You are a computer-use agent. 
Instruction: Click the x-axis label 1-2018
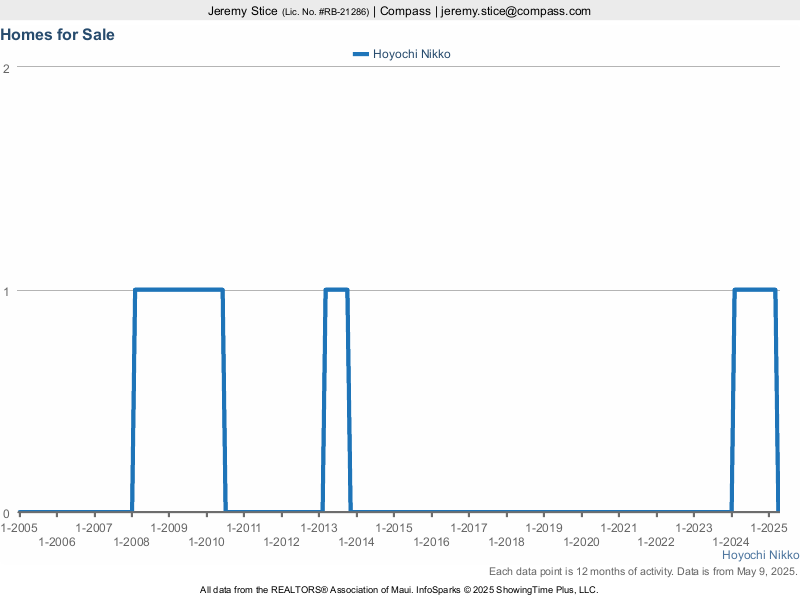507,542
